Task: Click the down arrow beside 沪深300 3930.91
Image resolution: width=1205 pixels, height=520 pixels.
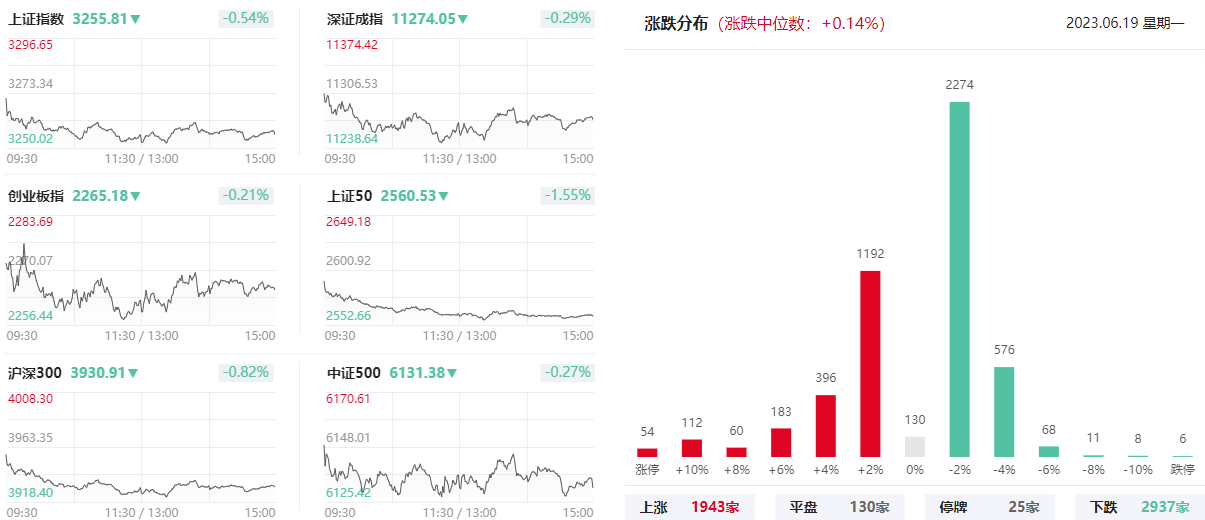Action: (133, 373)
